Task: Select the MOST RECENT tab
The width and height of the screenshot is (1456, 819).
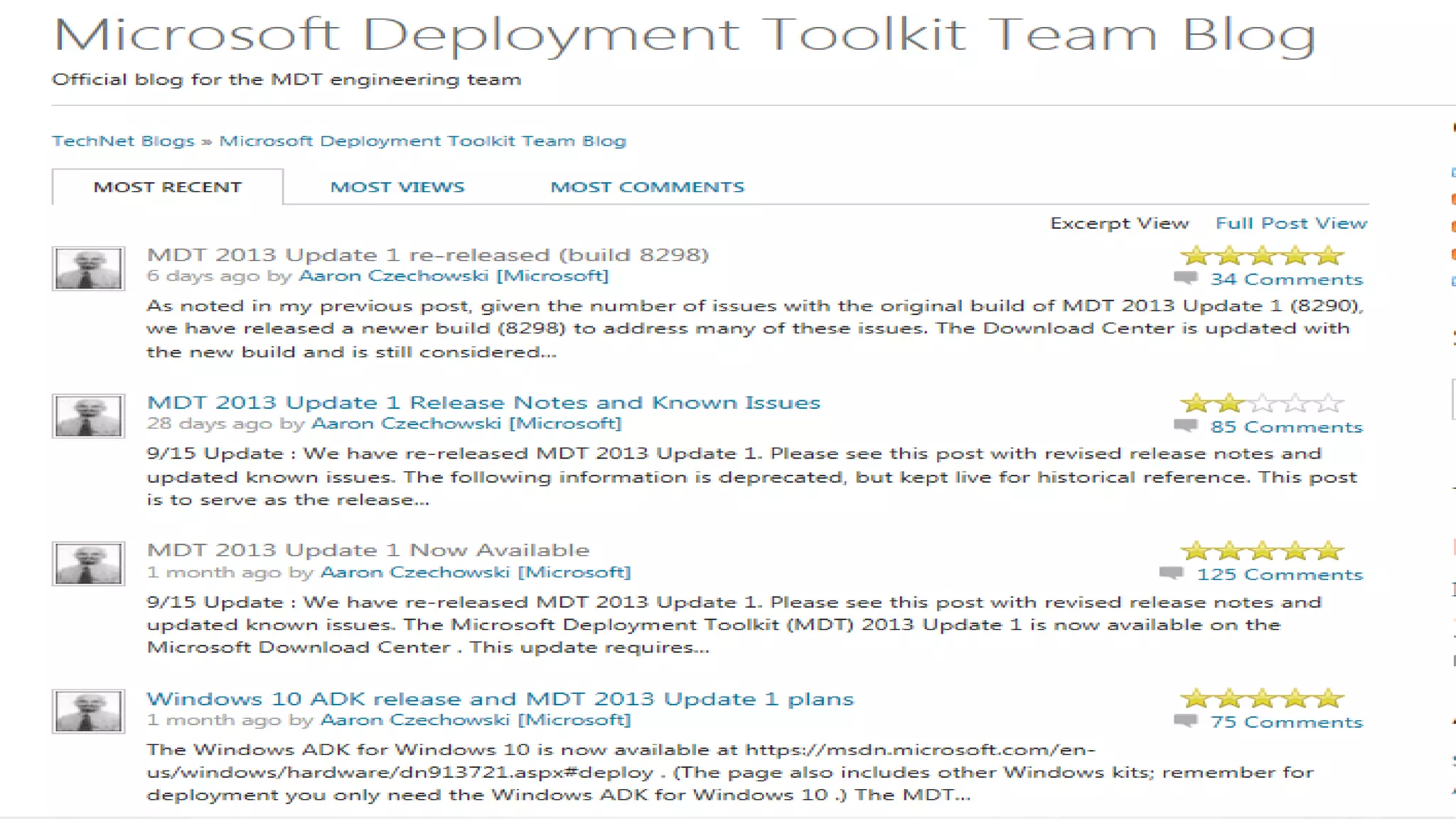Action: pos(168,187)
